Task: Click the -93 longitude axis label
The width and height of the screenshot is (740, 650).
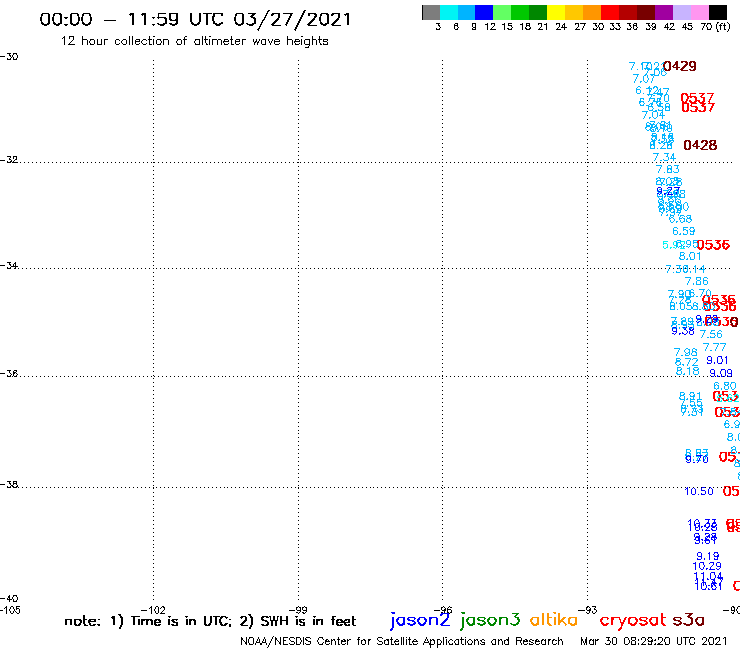Action: coord(588,610)
